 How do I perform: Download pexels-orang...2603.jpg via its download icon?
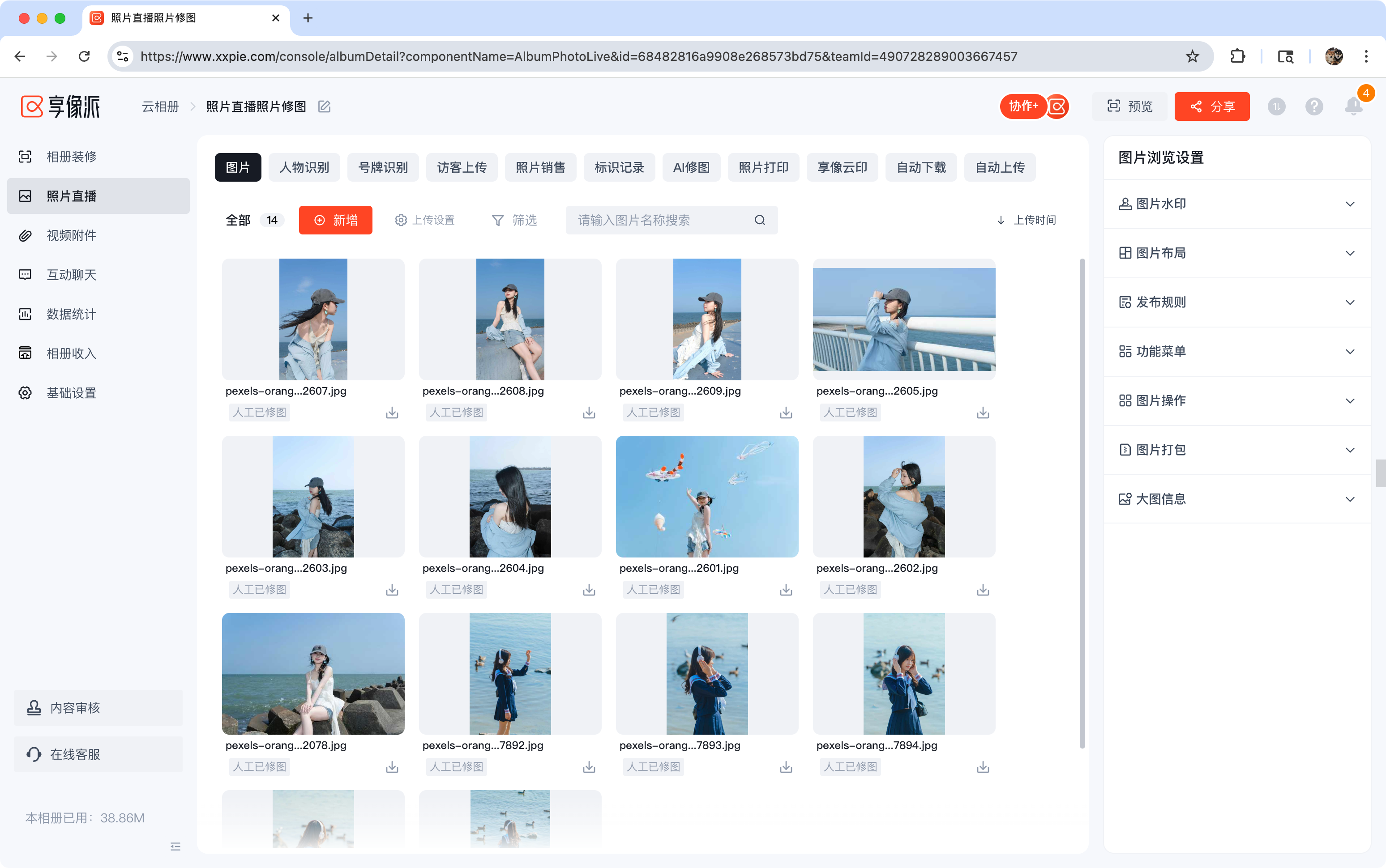click(x=392, y=590)
